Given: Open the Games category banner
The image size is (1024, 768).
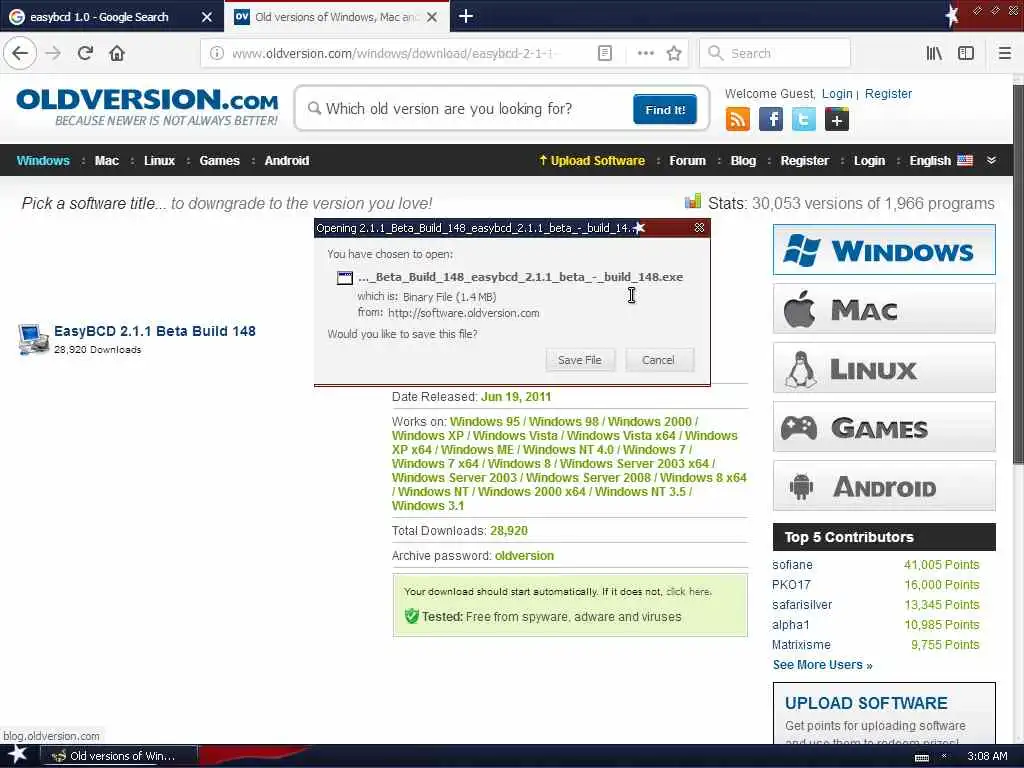Looking at the screenshot, I should [x=884, y=427].
